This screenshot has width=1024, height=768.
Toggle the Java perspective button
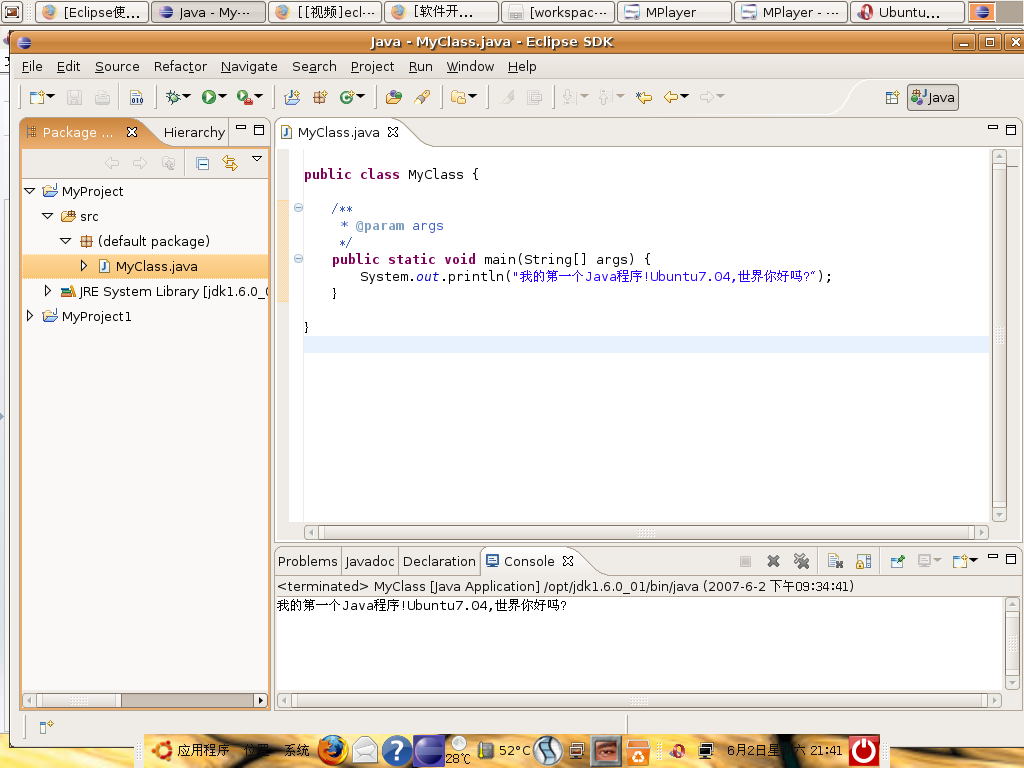(933, 97)
